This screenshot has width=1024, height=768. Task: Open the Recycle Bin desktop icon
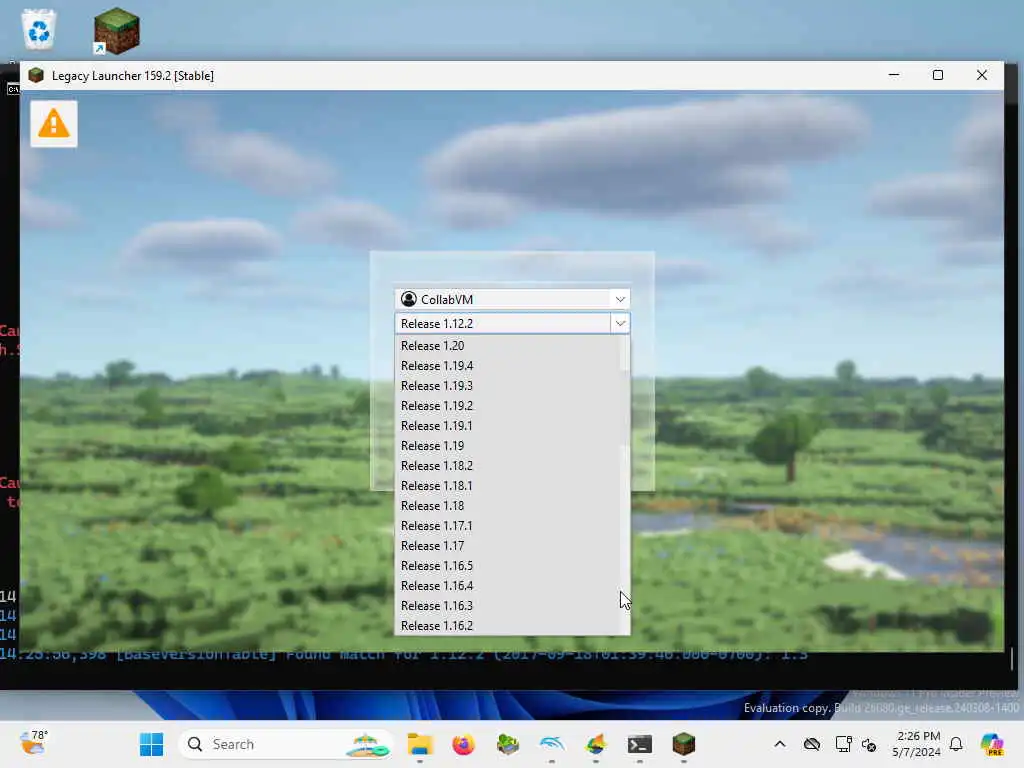39,30
